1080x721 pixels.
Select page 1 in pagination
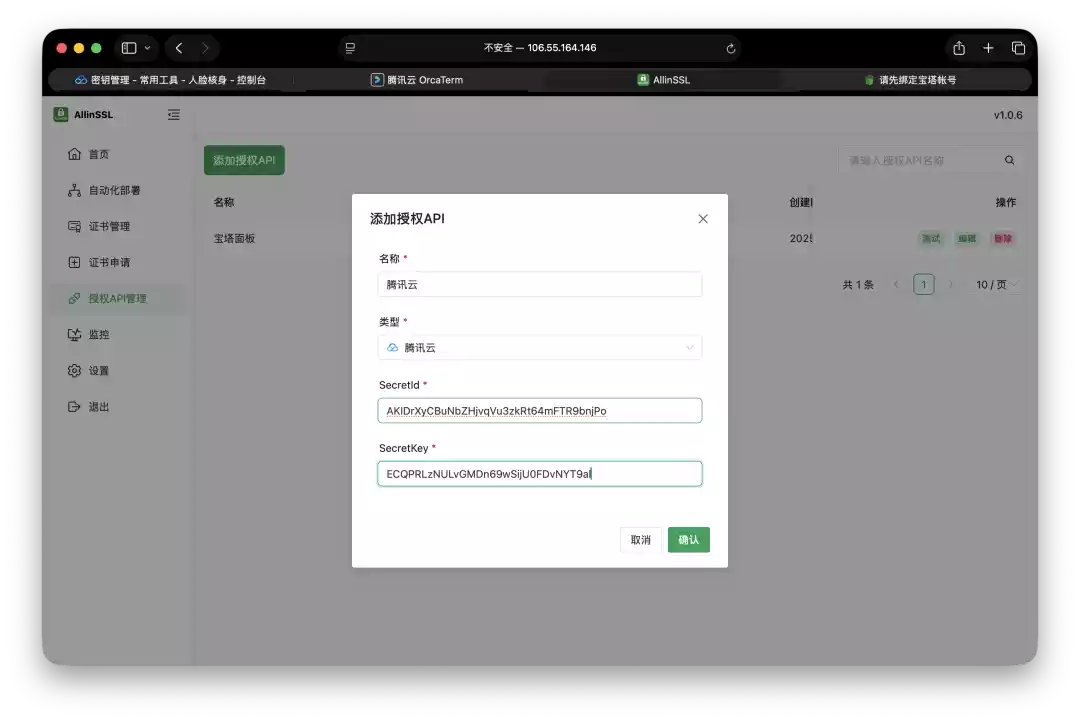pyautogui.click(x=923, y=284)
